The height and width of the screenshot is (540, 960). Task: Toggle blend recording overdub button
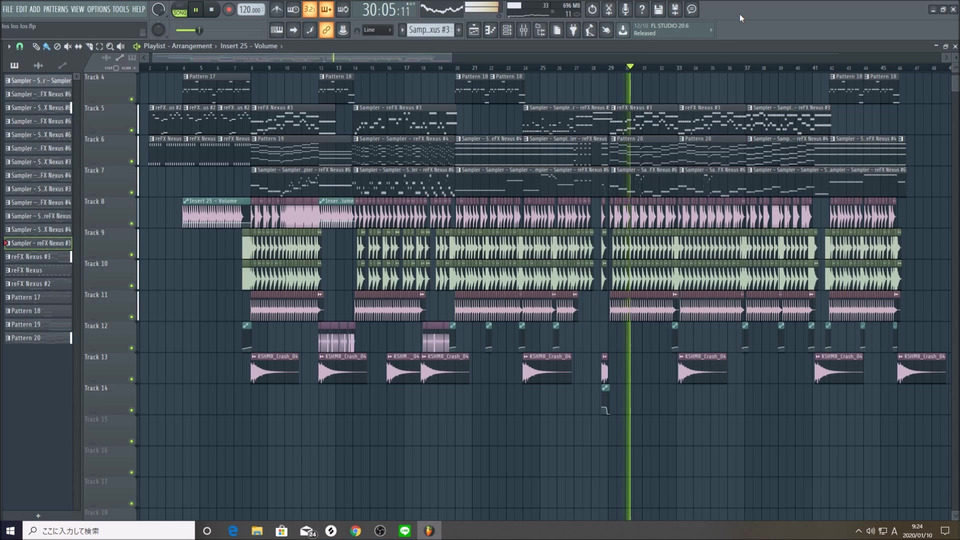(x=326, y=10)
